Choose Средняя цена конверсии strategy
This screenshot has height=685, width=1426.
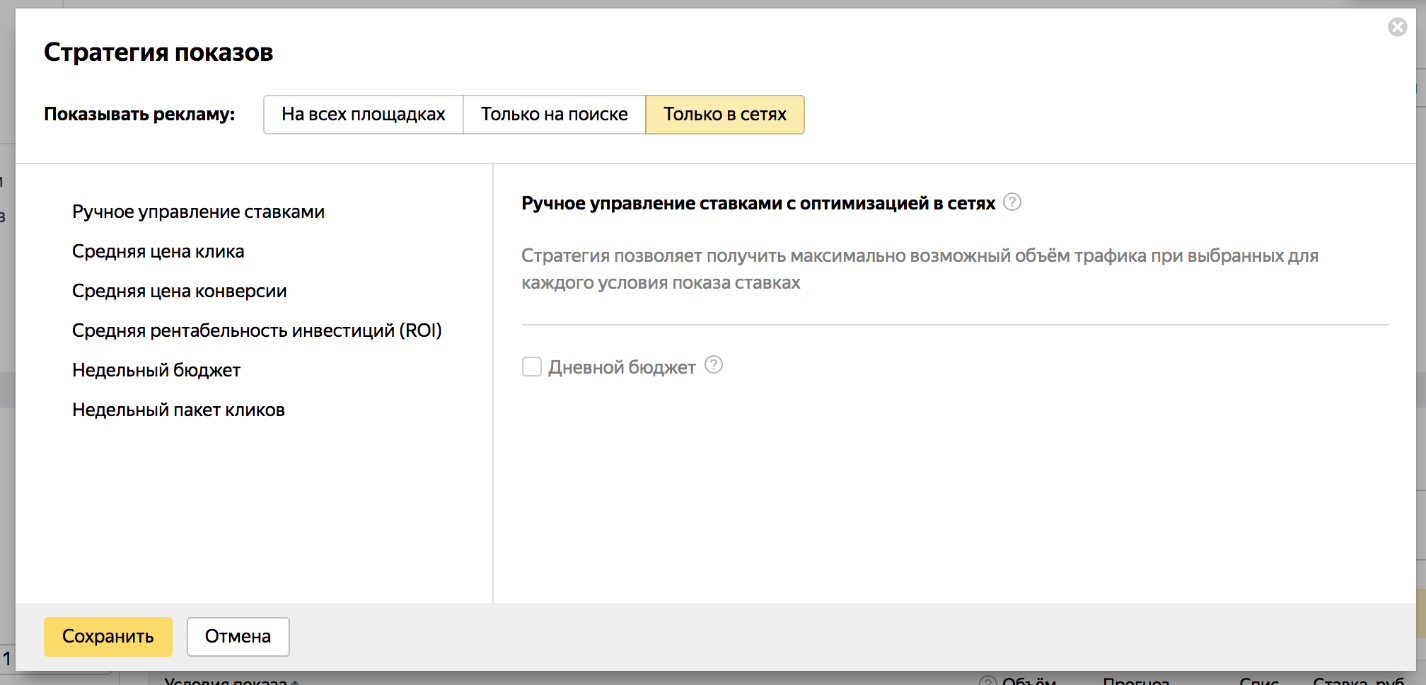[179, 291]
